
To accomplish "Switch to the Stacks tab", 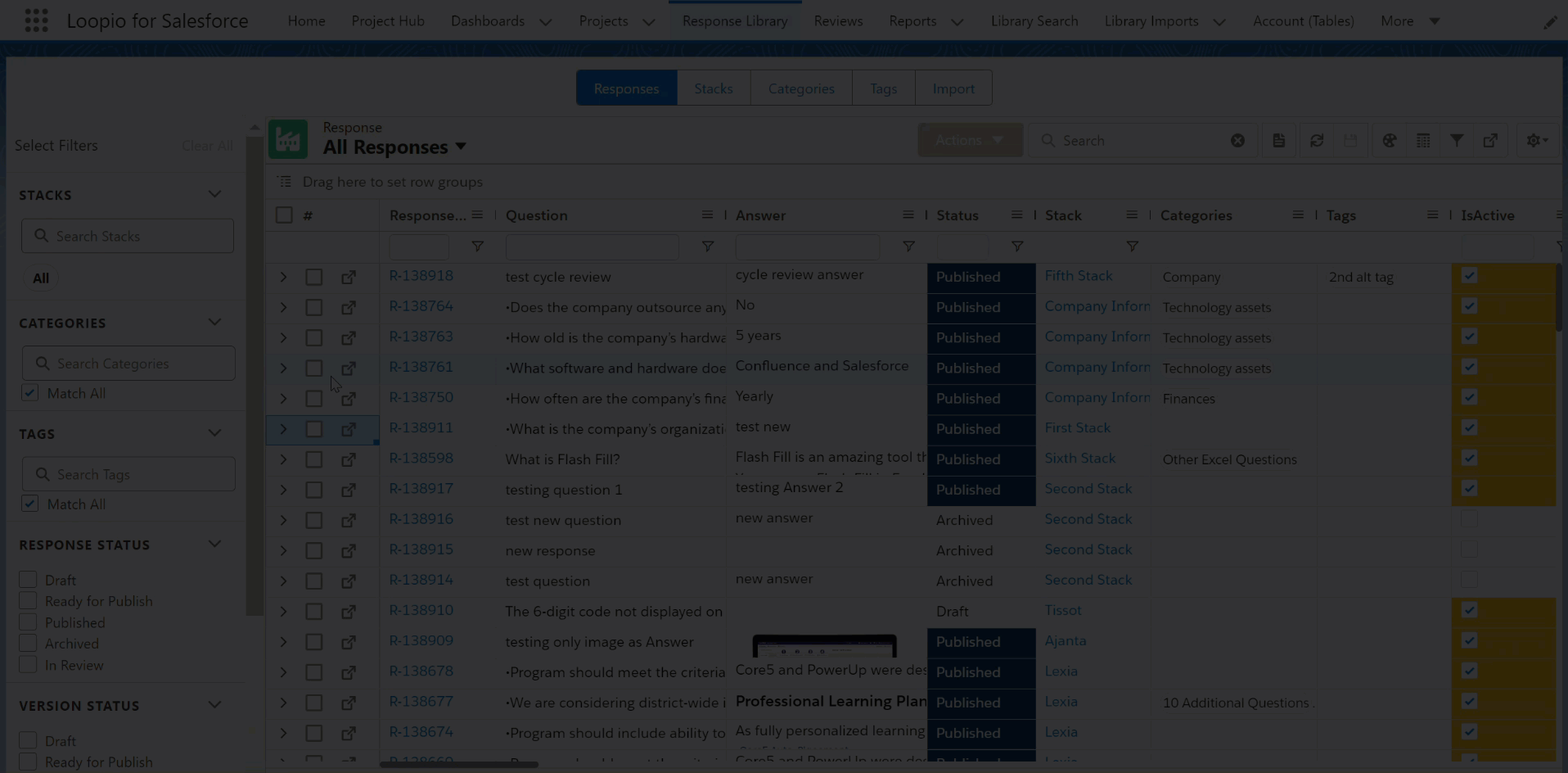I will coord(714,88).
